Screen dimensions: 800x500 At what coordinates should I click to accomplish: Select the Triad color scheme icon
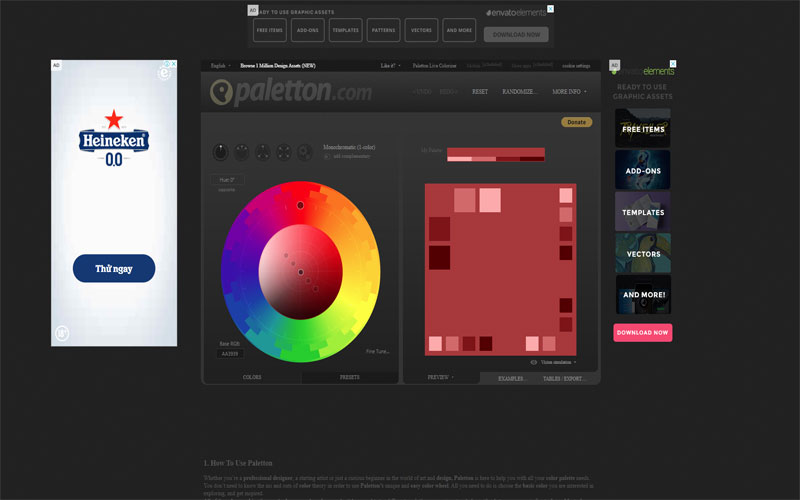coord(262,152)
